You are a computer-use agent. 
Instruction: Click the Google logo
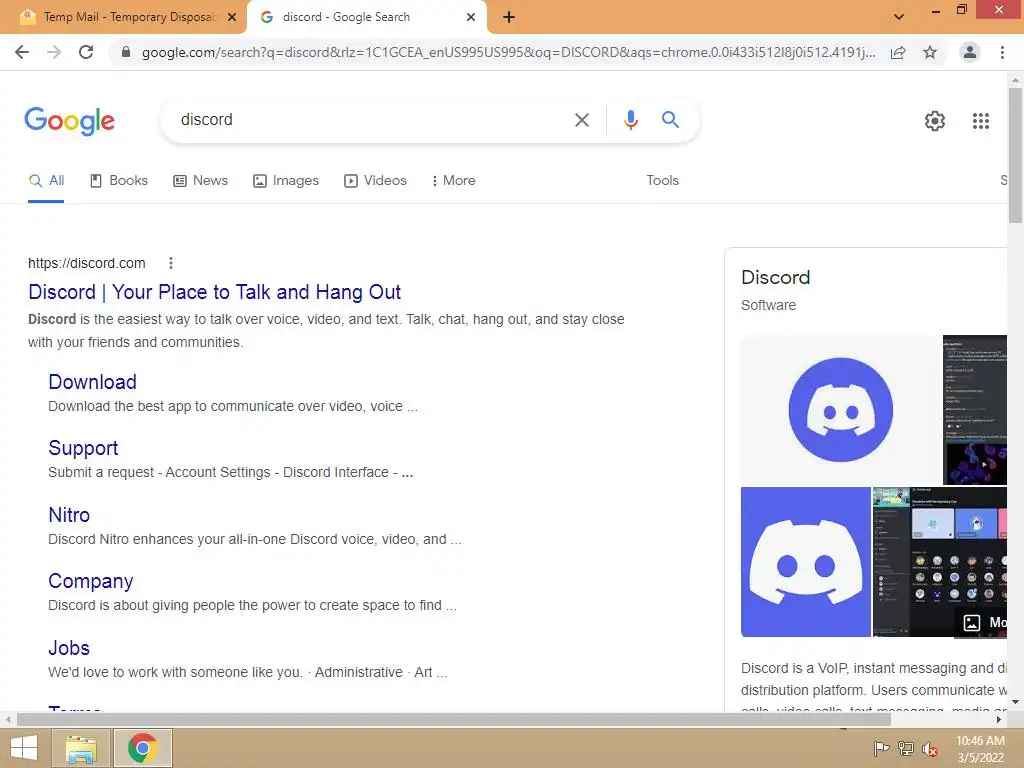(x=69, y=121)
